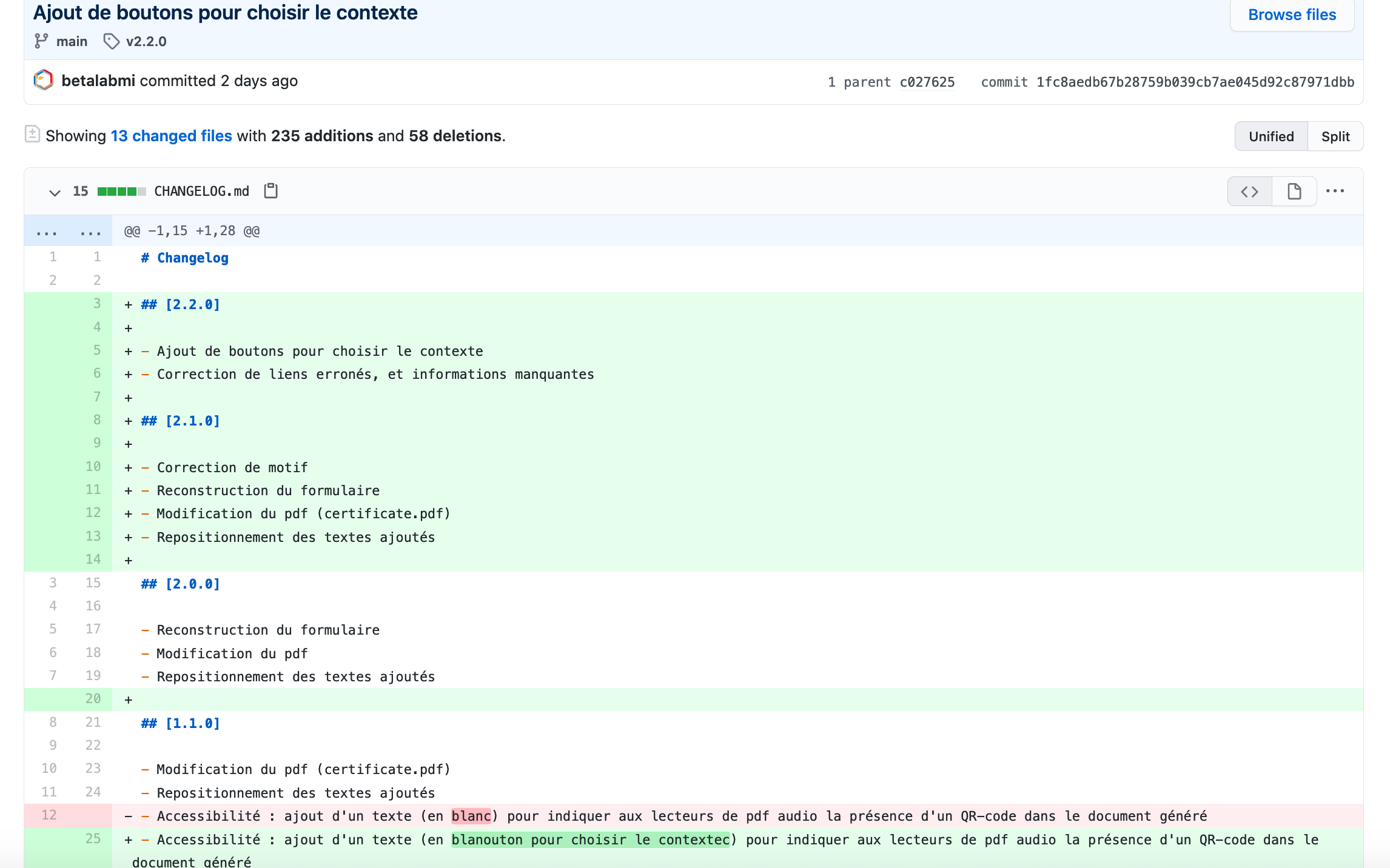Open the betalabmi author profile
This screenshot has width=1390, height=868.
point(98,81)
